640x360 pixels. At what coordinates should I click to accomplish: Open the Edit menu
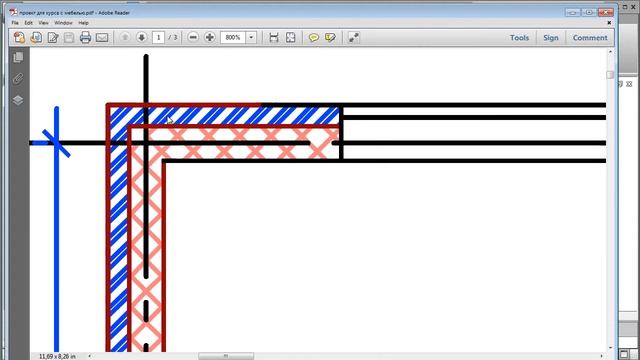[x=29, y=23]
